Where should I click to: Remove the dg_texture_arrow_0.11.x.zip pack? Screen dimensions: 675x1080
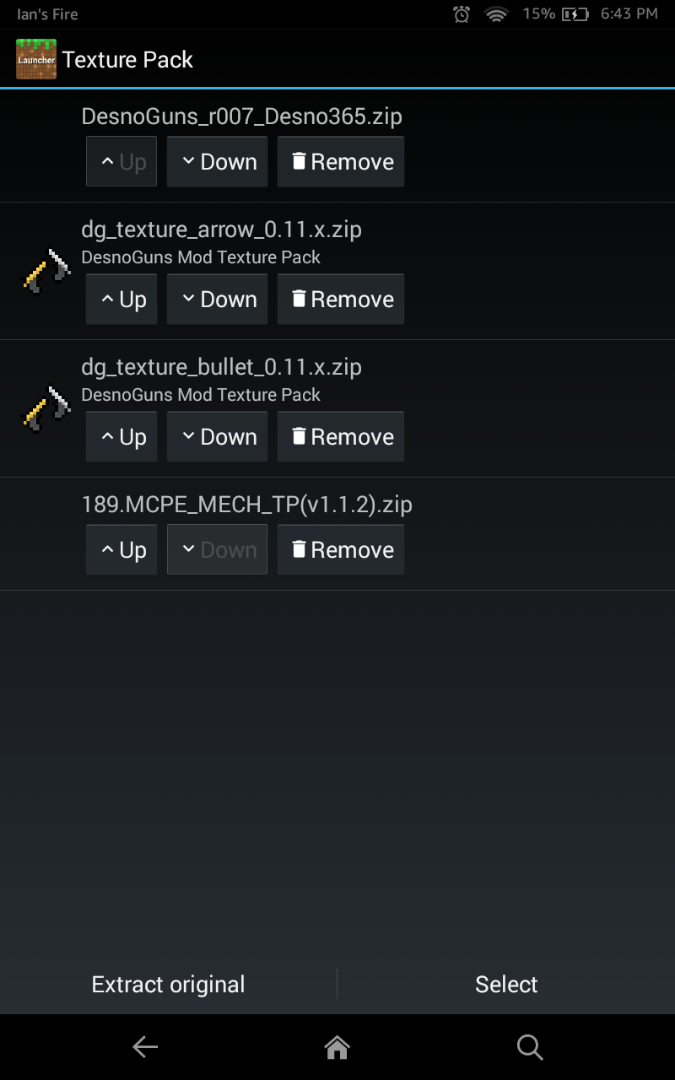(341, 300)
